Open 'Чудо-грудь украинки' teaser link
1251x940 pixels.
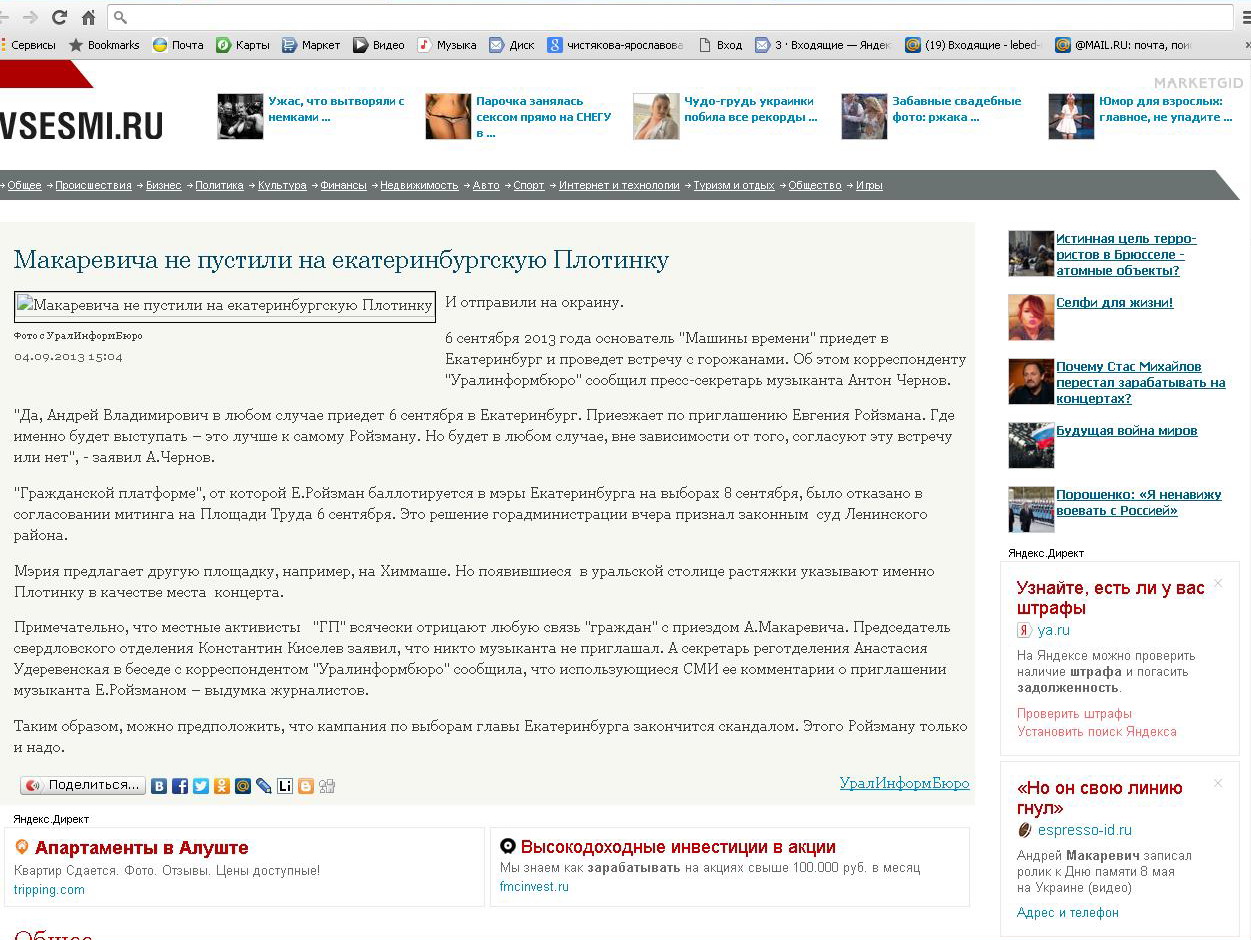750,109
